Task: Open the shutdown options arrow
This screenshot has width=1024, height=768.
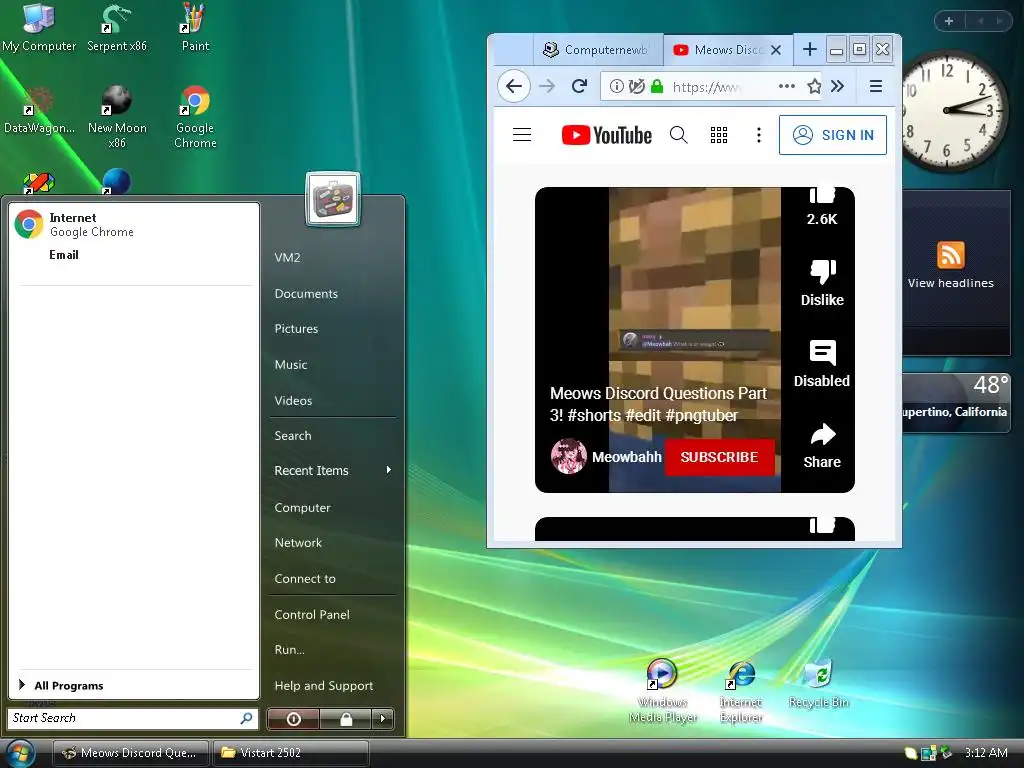Action: pos(383,719)
